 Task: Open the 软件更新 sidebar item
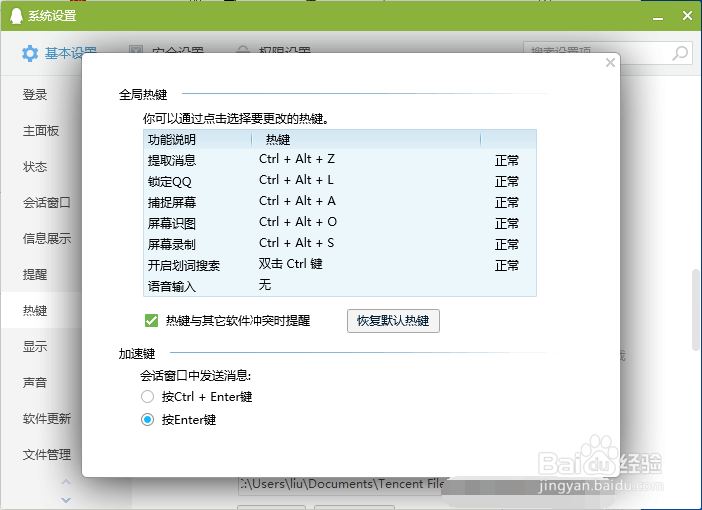coord(47,418)
